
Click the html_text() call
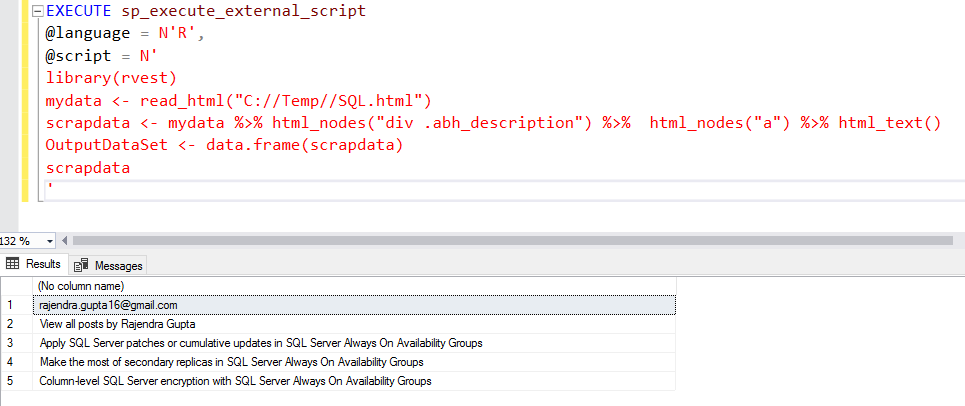pos(890,123)
